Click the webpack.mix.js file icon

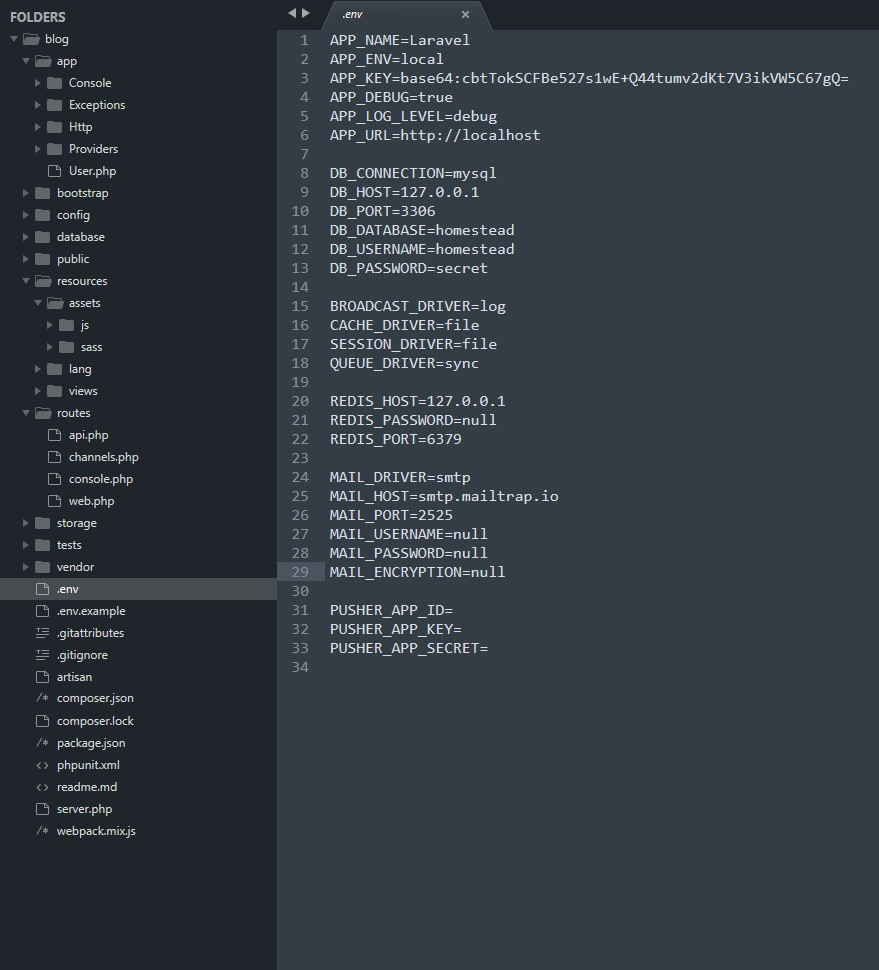[x=42, y=831]
